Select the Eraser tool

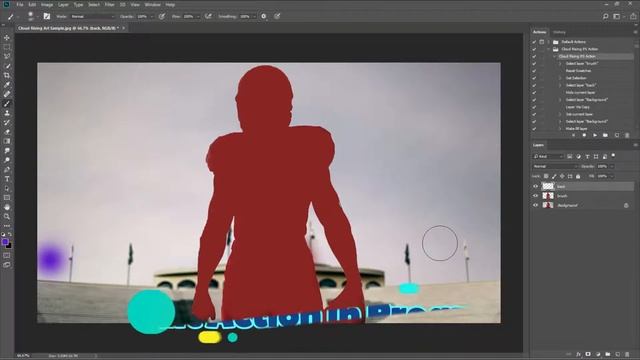7,132
